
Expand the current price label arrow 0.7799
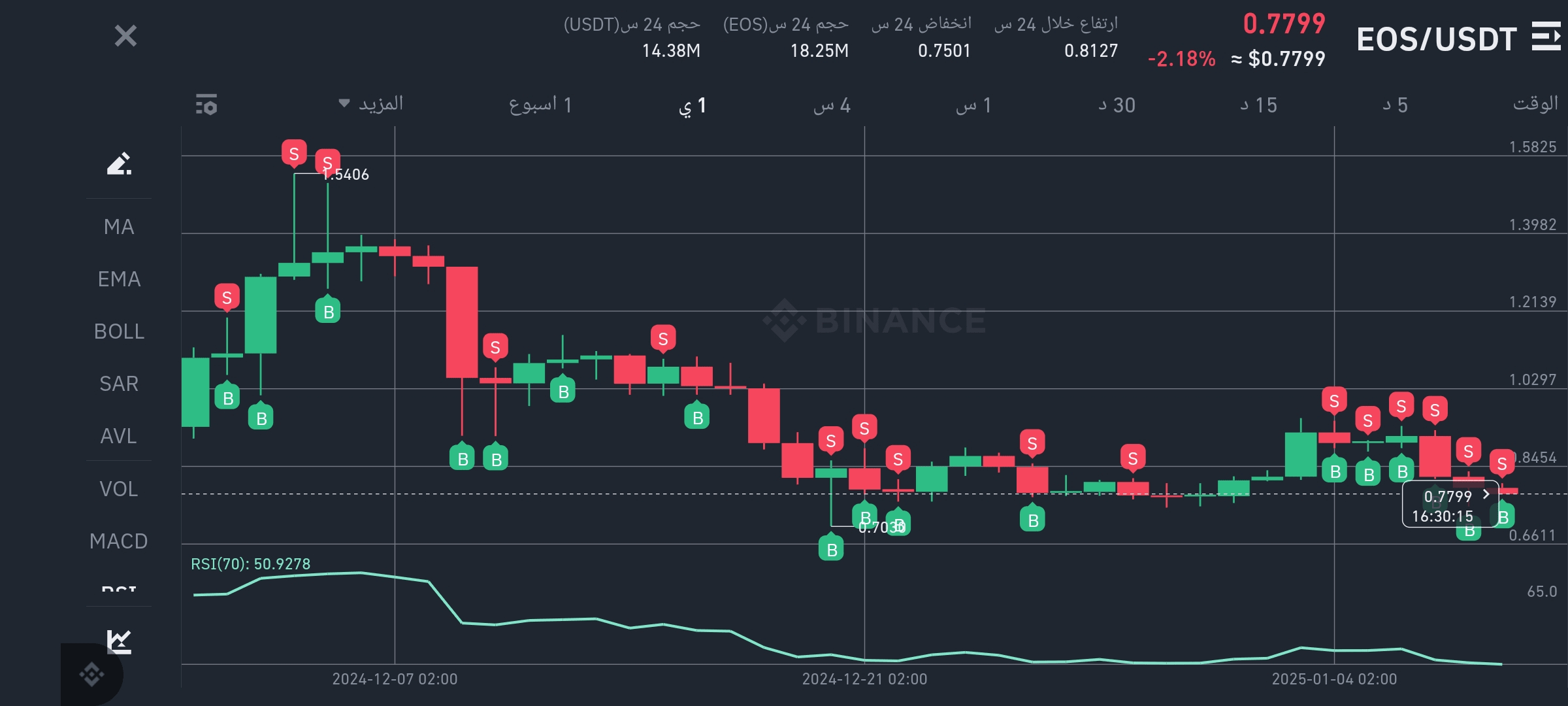click(x=1486, y=495)
